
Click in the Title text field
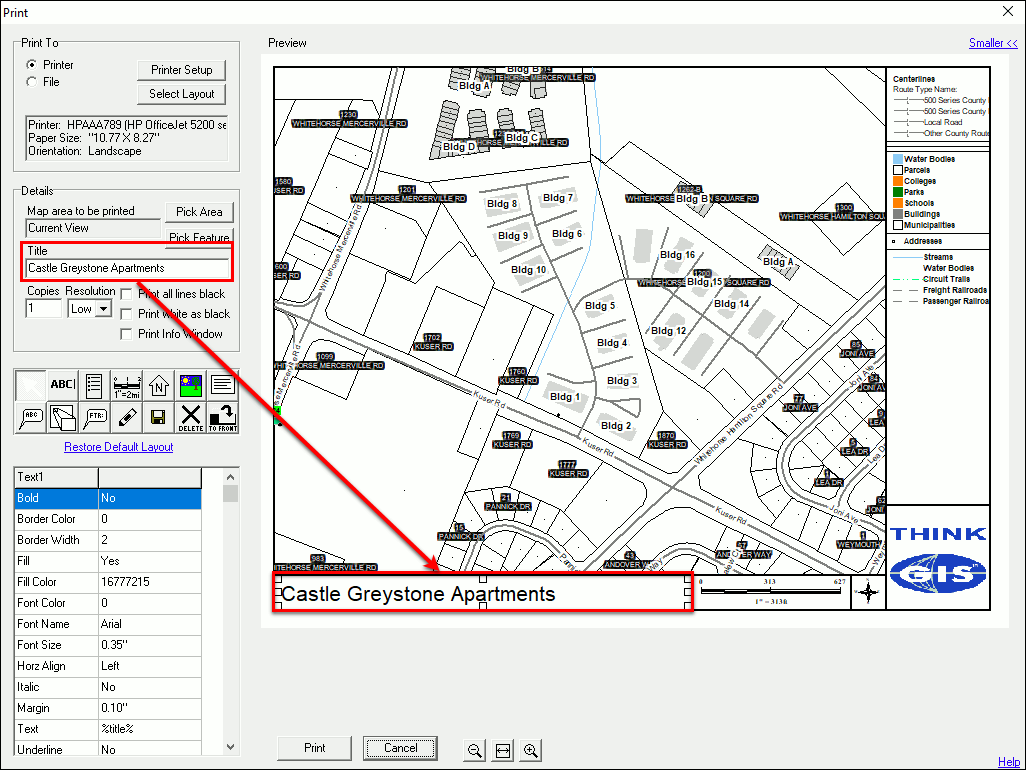[128, 268]
